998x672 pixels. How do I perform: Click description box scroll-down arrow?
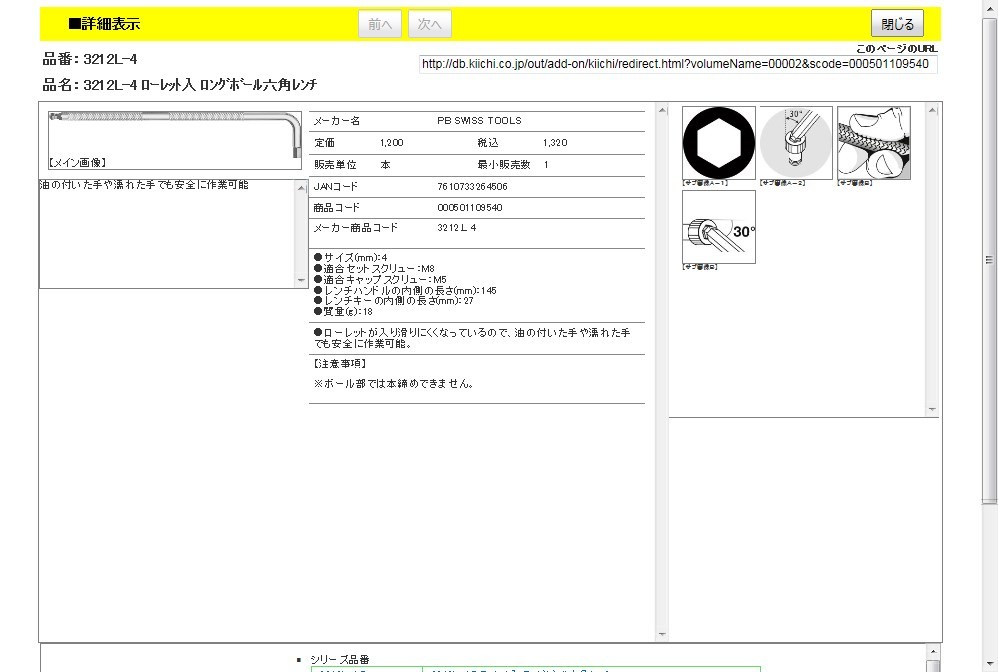302,280
